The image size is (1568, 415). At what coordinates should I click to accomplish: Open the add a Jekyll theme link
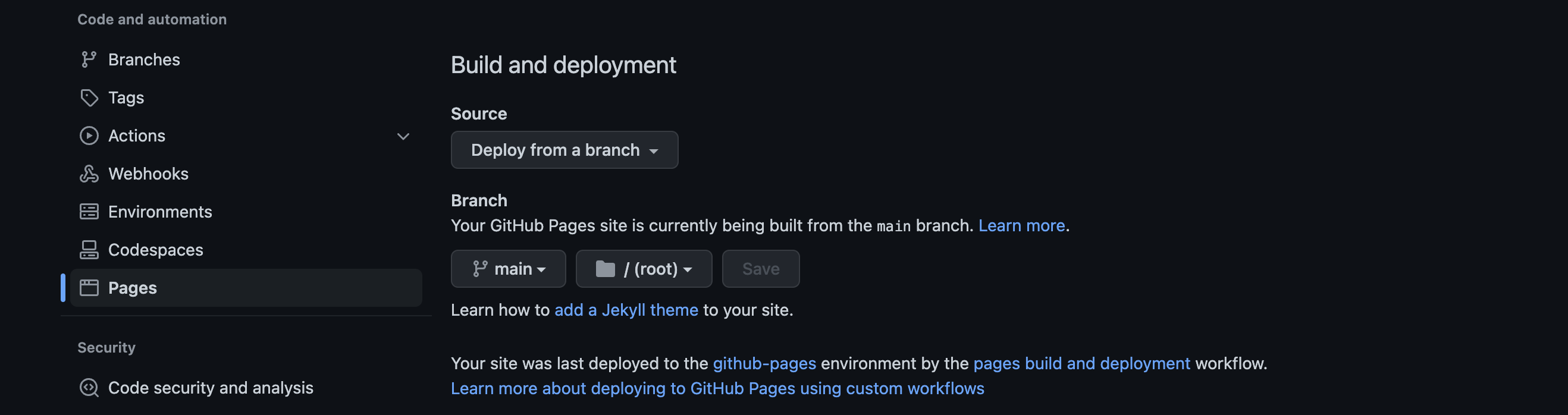[x=626, y=310]
